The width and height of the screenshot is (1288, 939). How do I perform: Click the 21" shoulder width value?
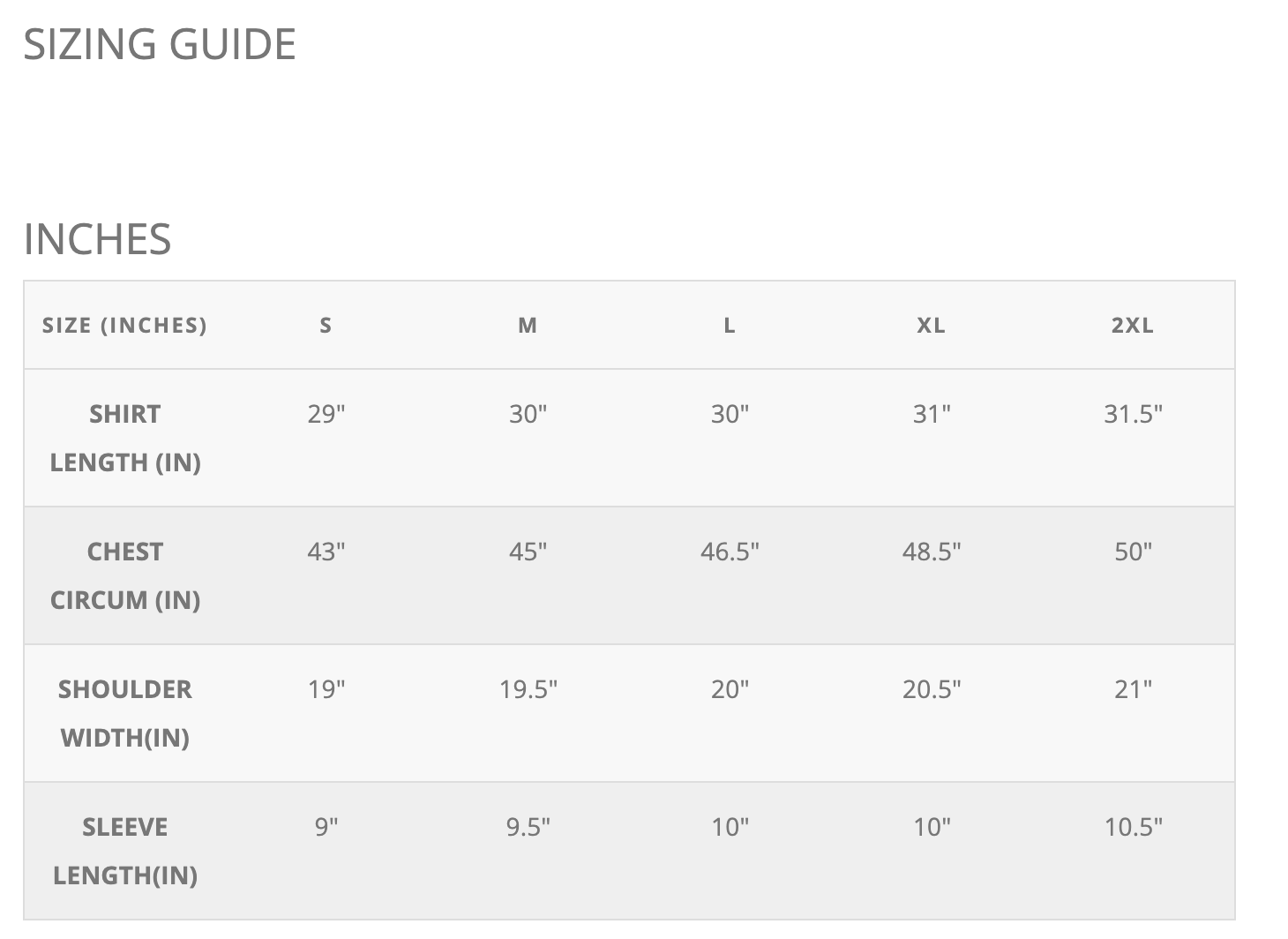coord(1134,689)
